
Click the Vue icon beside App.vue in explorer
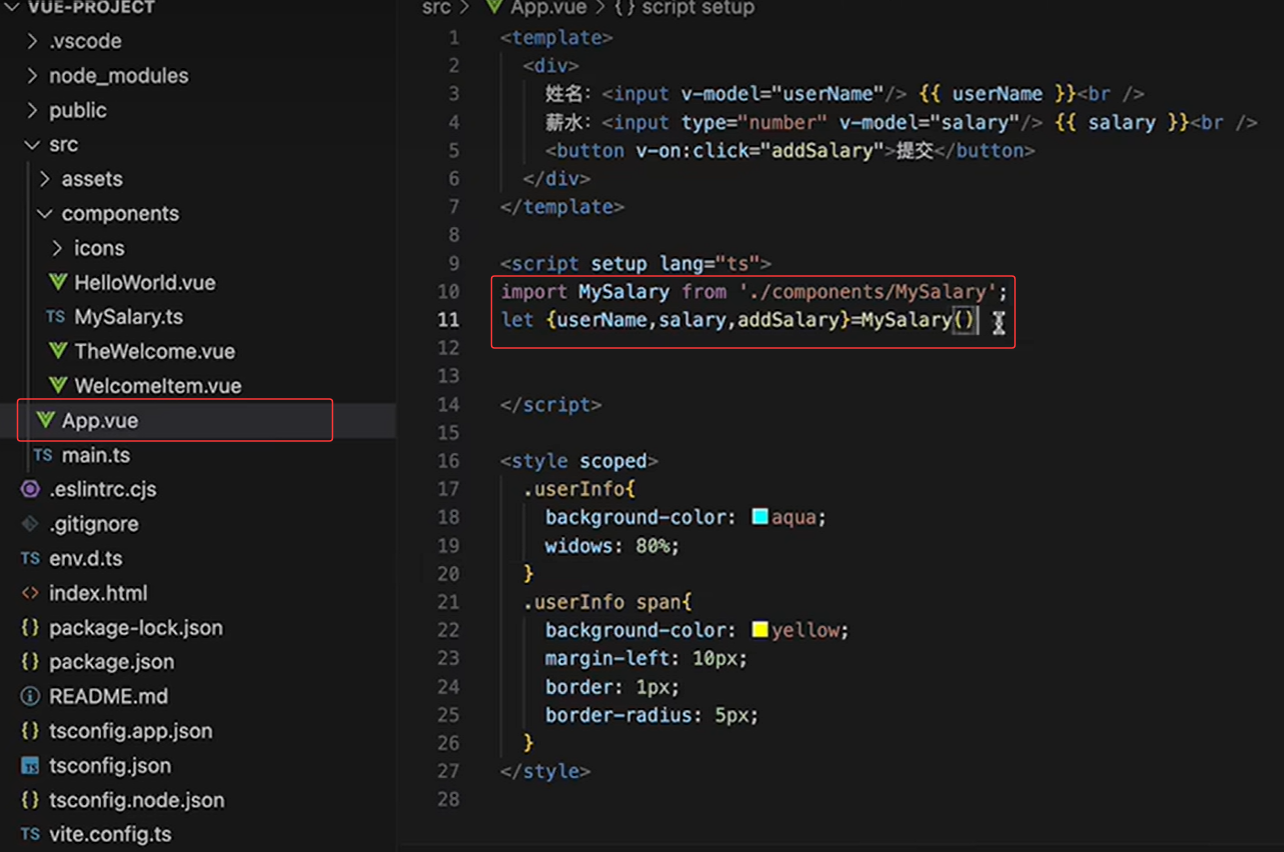[45, 420]
